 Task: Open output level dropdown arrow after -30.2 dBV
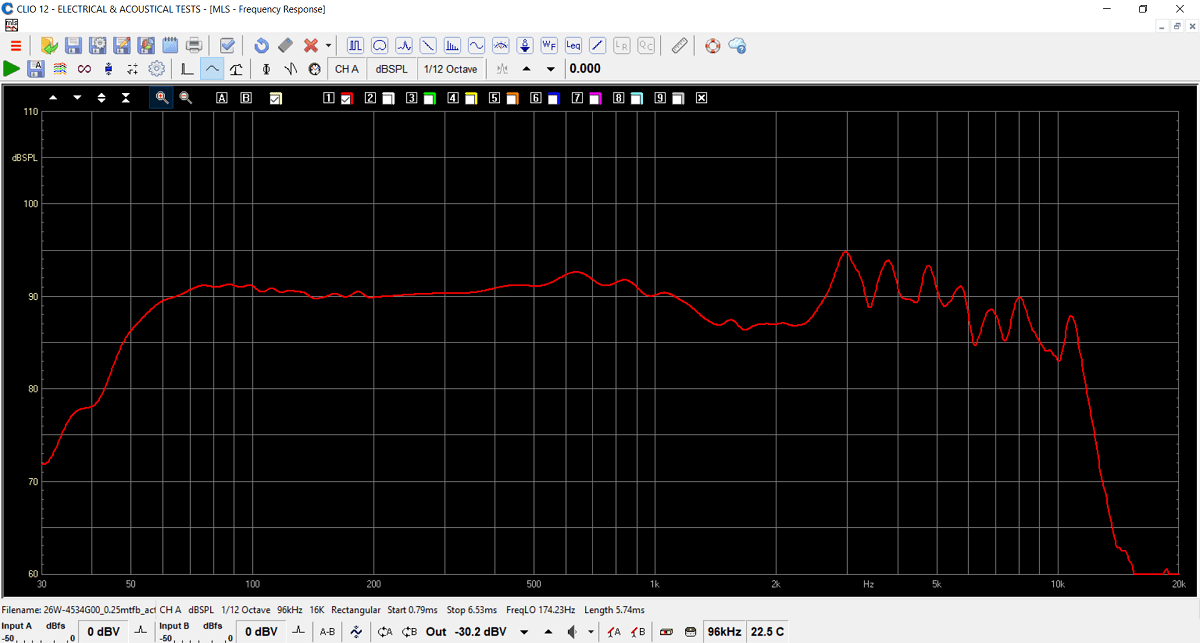524,632
